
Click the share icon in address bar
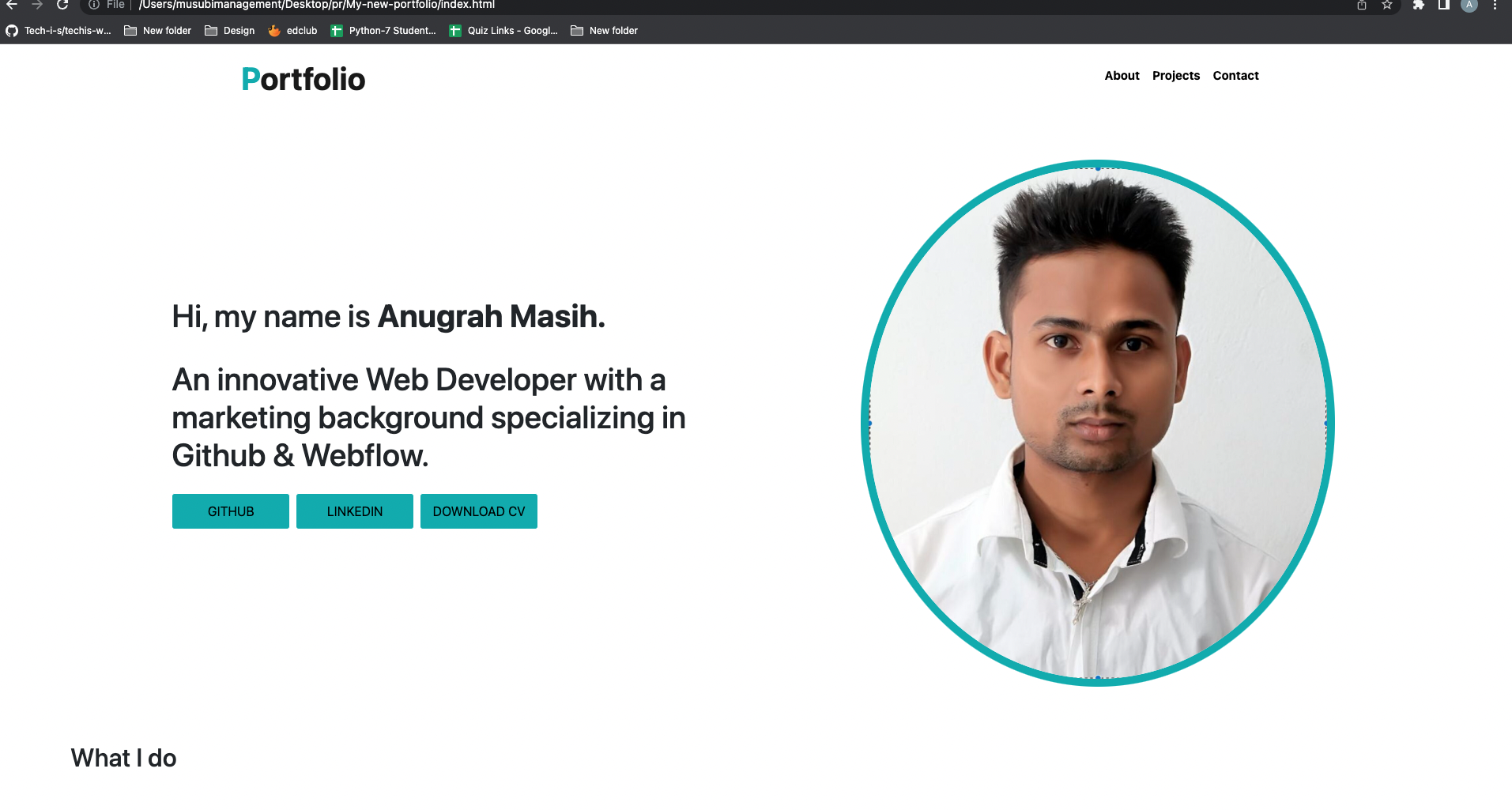pos(1362,5)
